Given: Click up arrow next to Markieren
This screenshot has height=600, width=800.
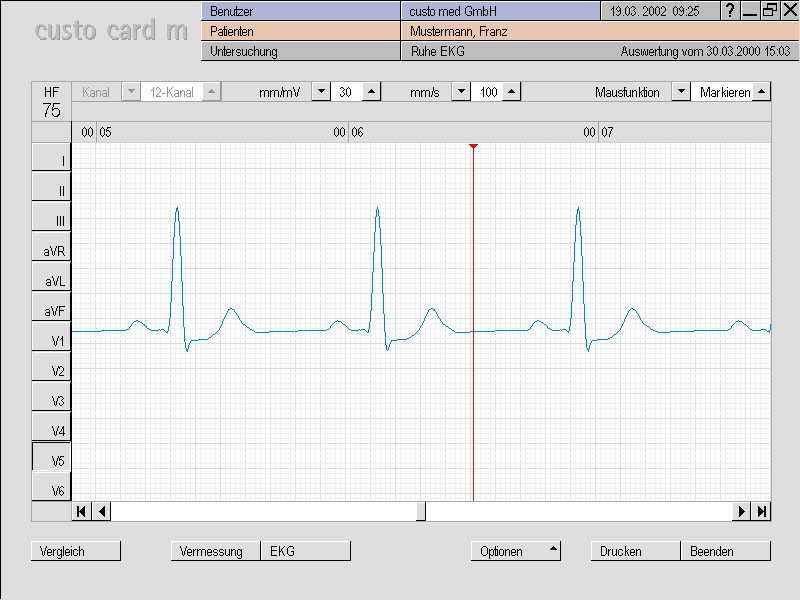Looking at the screenshot, I should (761, 92).
